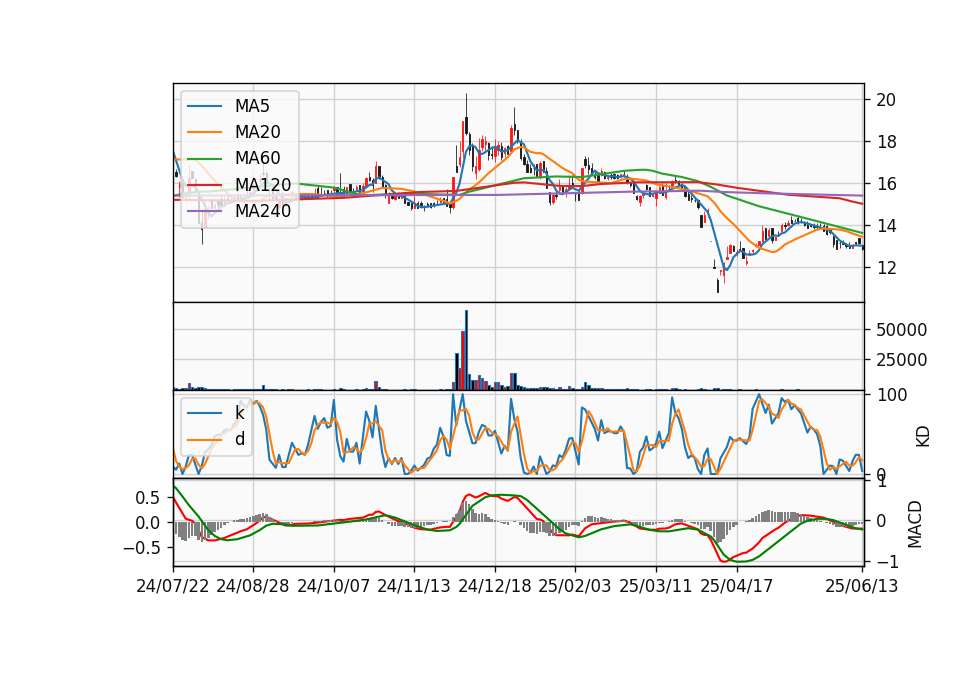Click the MA20 legend label
Viewport: 960px width, 690px height.
[257, 132]
